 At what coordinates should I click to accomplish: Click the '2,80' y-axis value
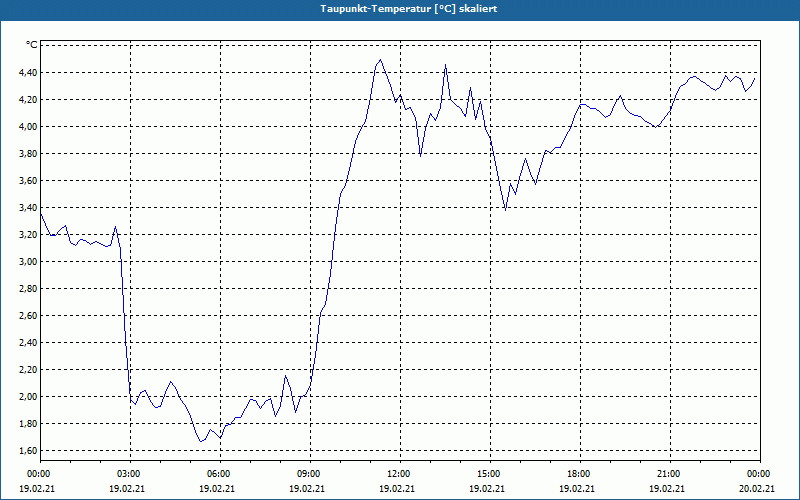point(28,289)
